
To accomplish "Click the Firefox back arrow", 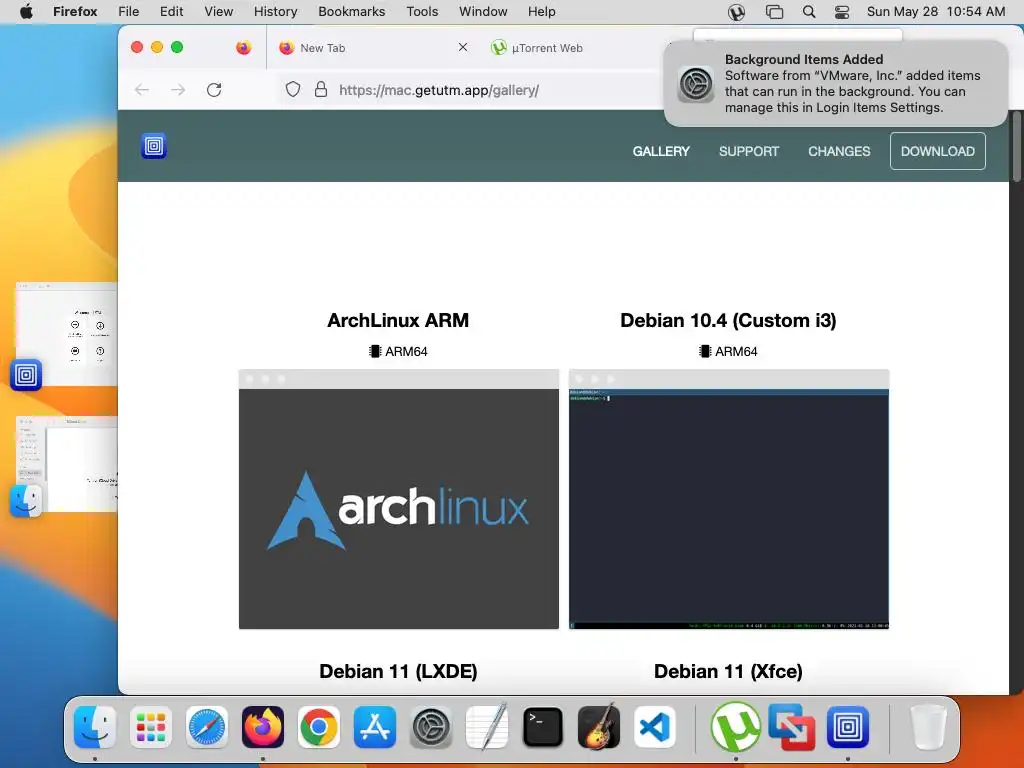I will pyautogui.click(x=142, y=90).
